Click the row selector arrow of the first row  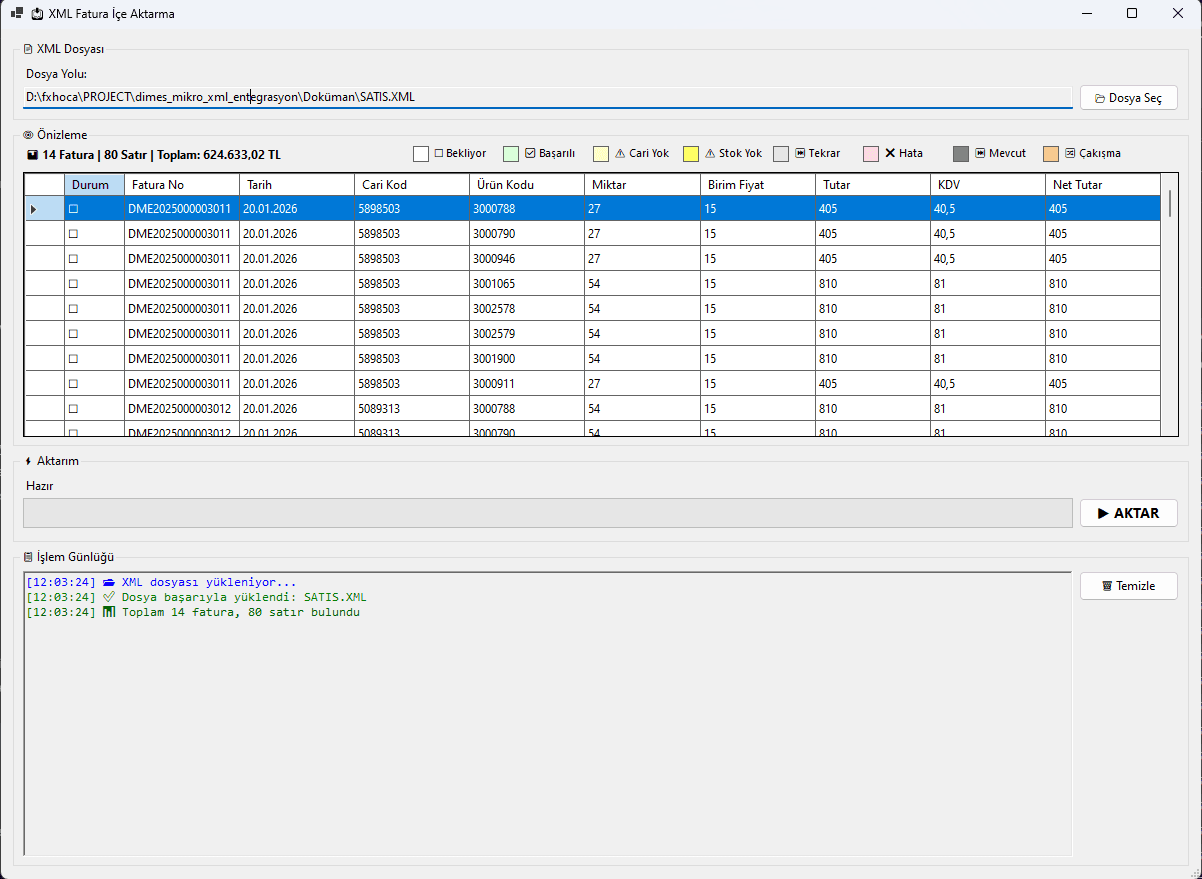34,209
